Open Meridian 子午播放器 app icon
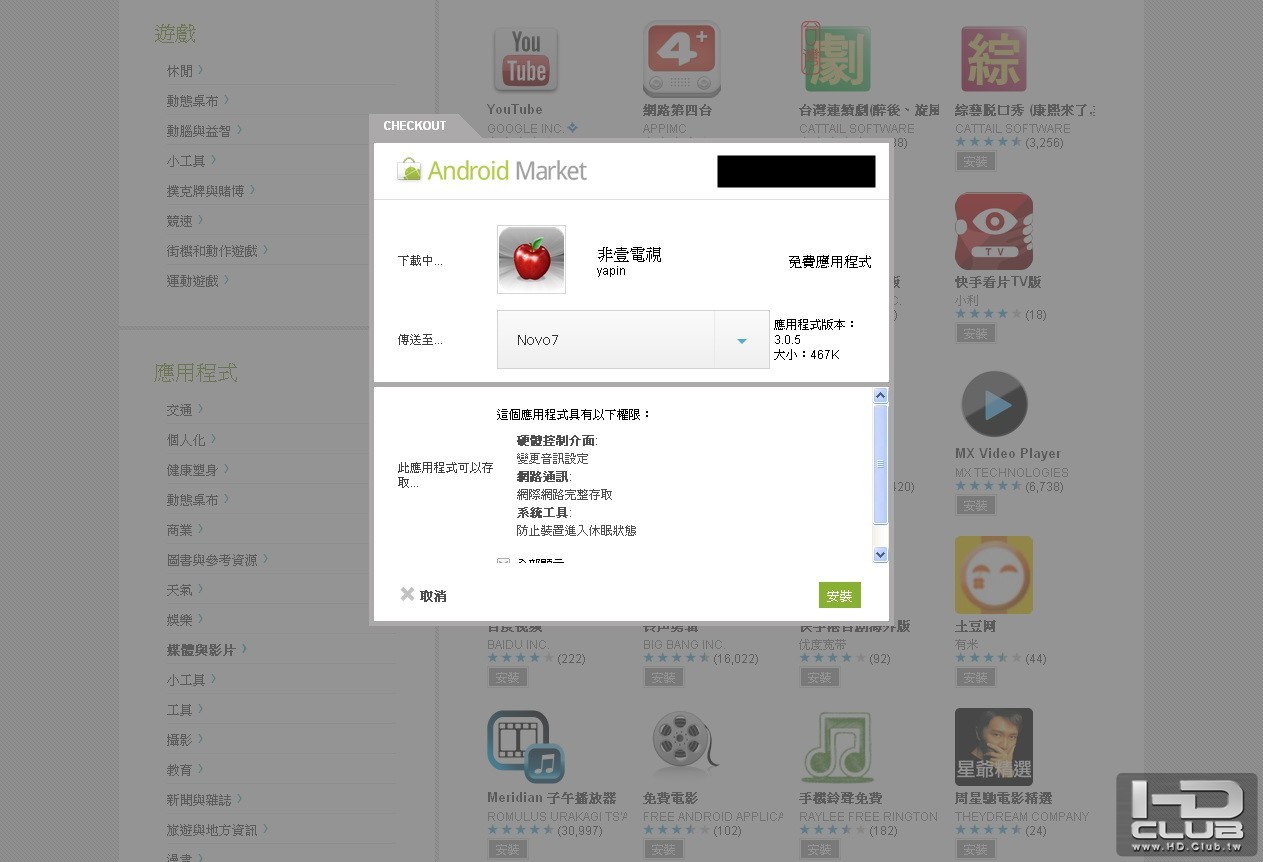1263x862 pixels. coord(526,747)
